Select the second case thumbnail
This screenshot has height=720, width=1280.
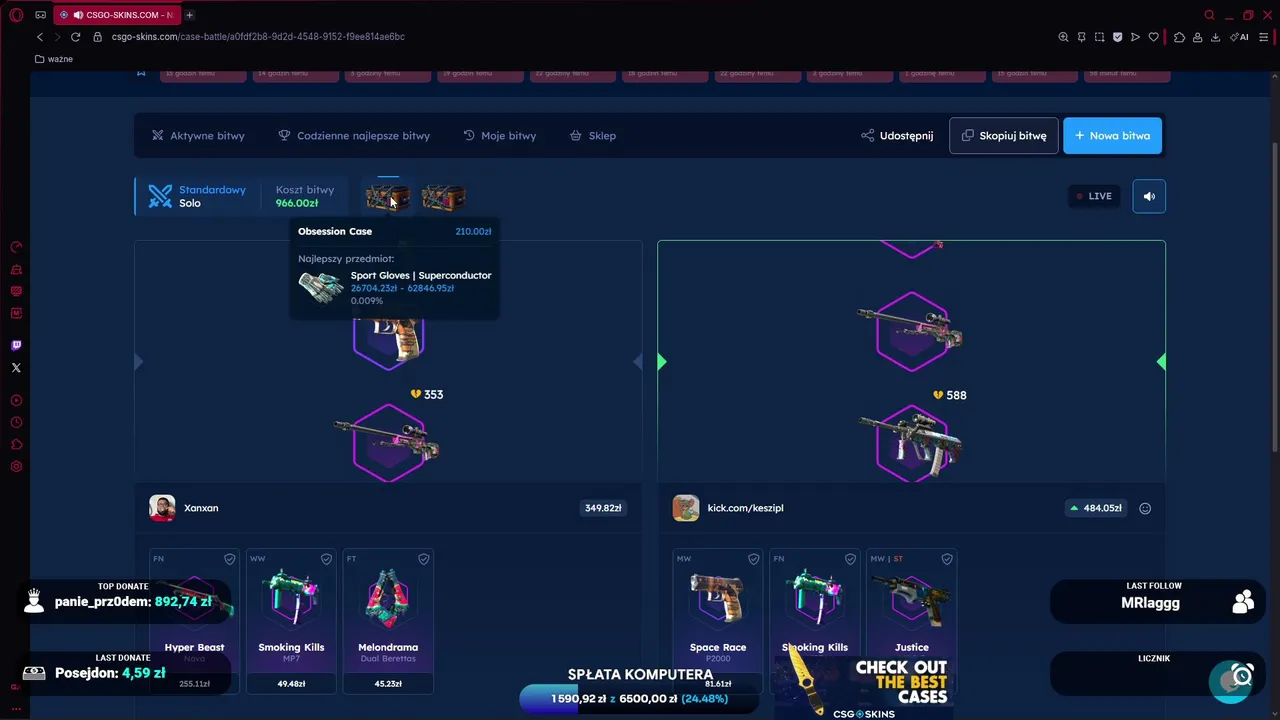[443, 198]
